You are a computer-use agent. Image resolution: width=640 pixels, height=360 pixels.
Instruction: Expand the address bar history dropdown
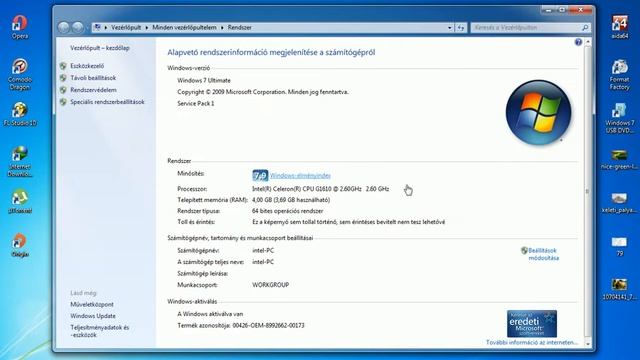[449, 27]
